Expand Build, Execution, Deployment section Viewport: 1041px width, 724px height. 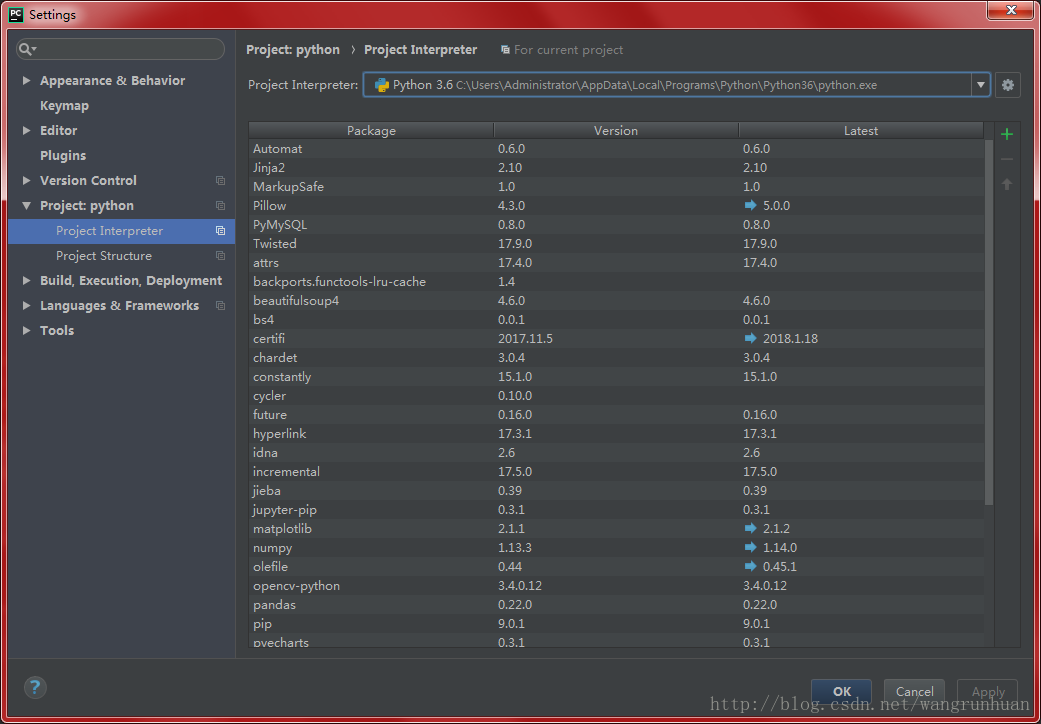tap(27, 281)
